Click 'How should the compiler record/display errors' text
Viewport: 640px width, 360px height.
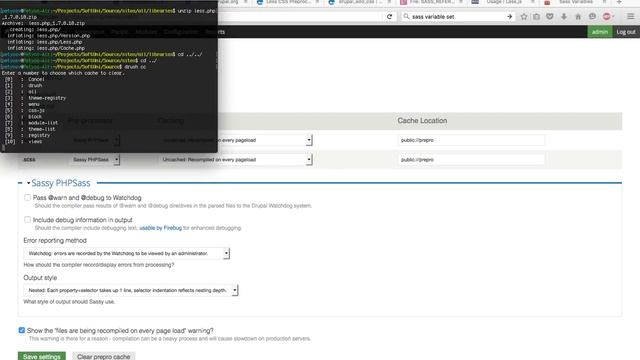pyautogui.click(x=99, y=265)
